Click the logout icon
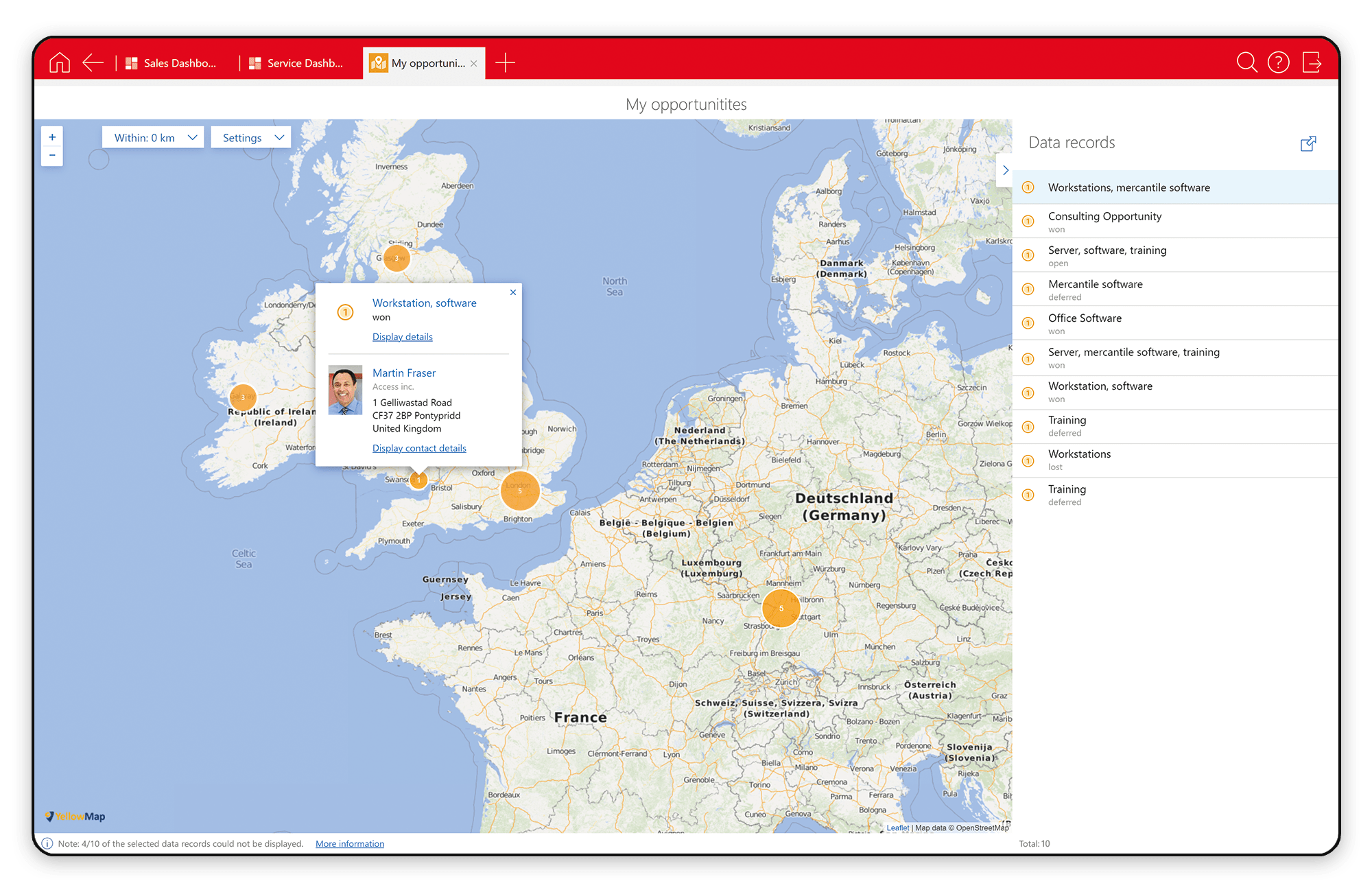Screen dimensions: 1372x892 [1312, 62]
